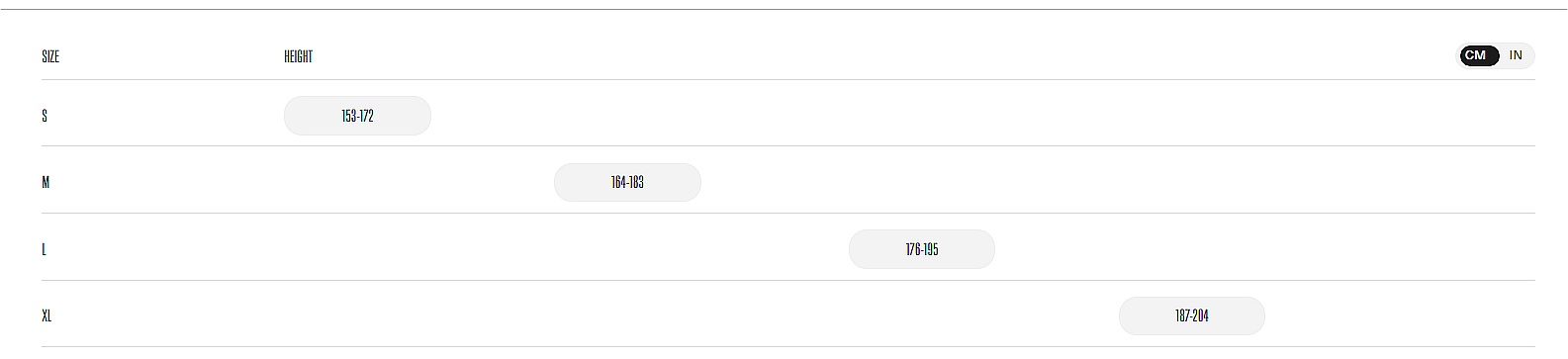Switch height units to IN
This screenshot has height=359, width=1568.
[1516, 55]
